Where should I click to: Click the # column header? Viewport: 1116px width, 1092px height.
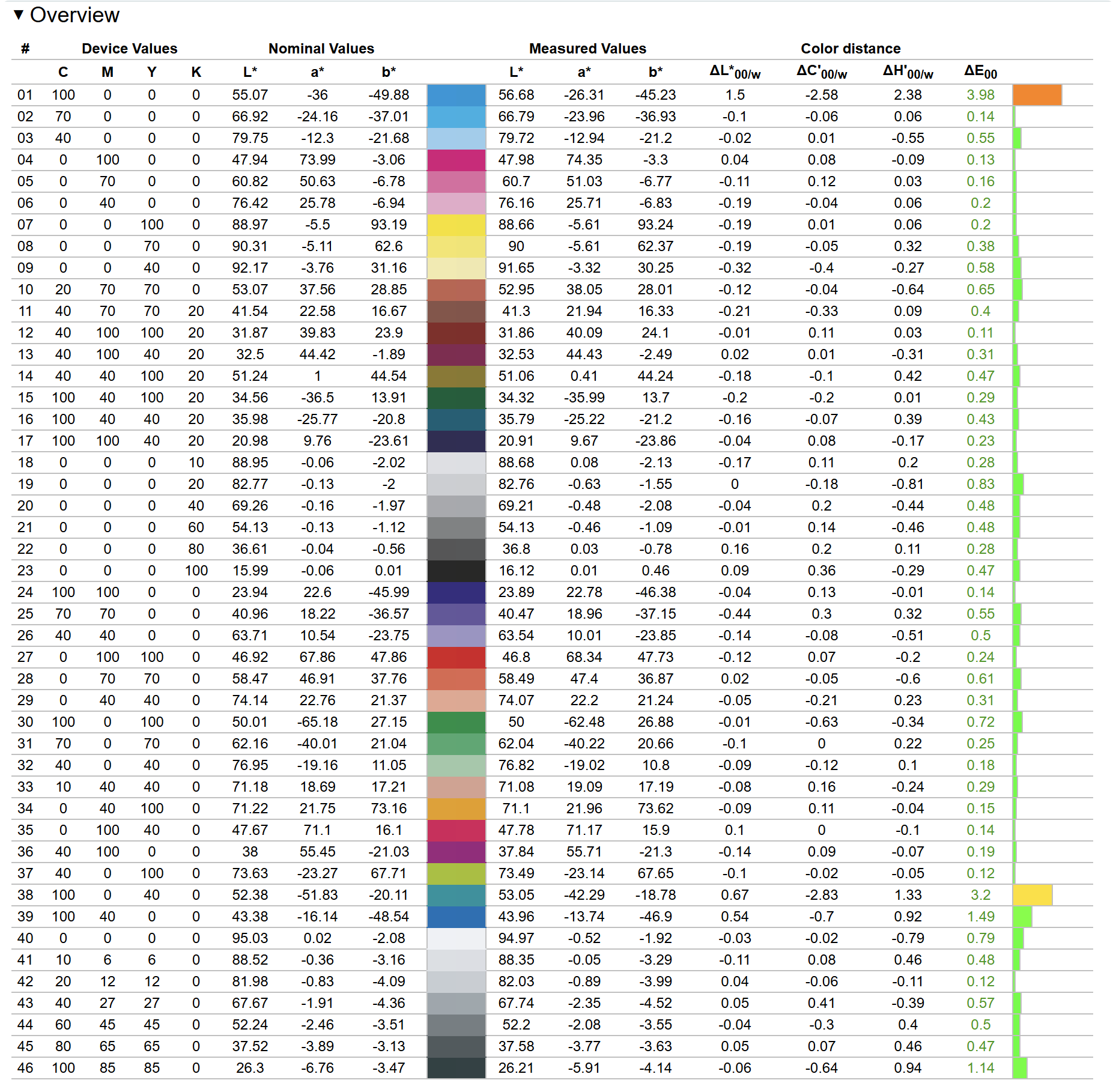pos(25,49)
